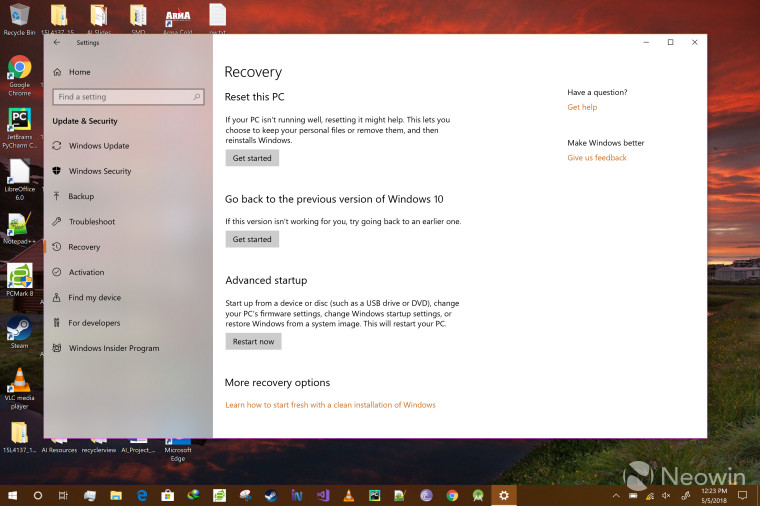This screenshot has width=760, height=506.
Task: Click the Advanced startup heading
Action: coord(266,281)
